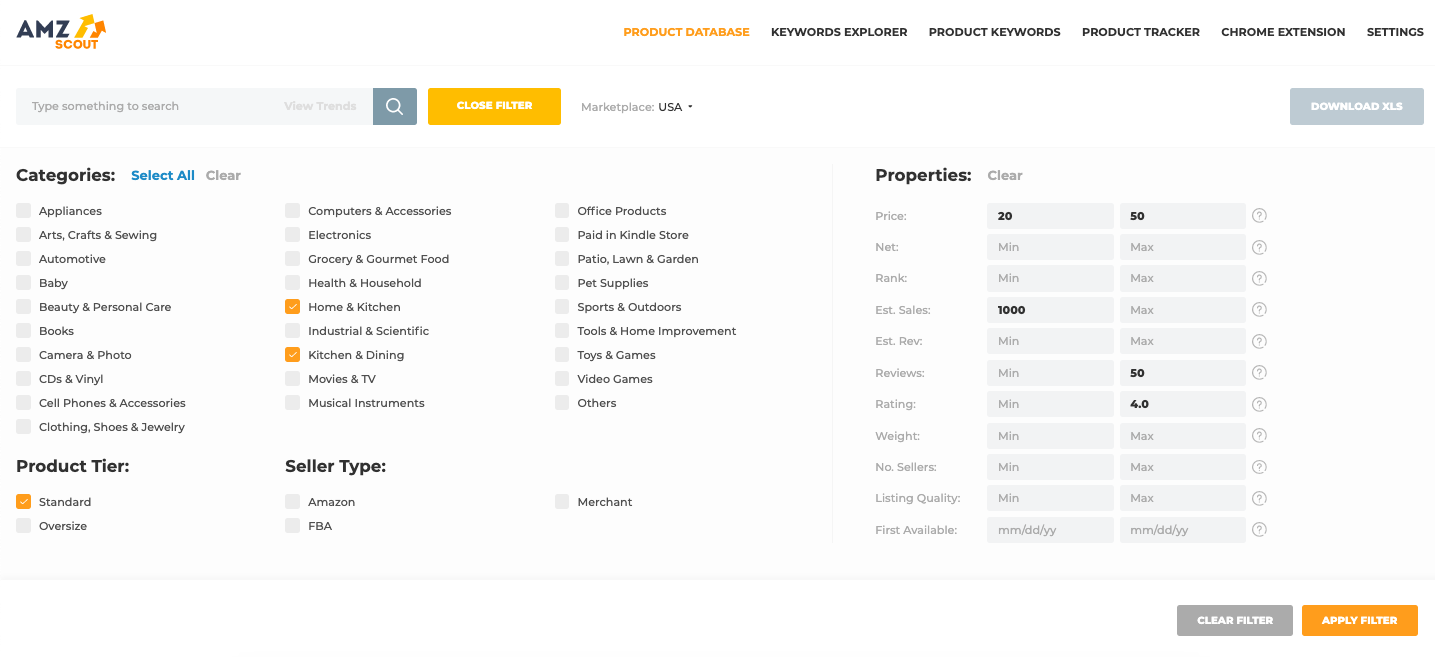The image size is (1435, 657).
Task: Open the Listing Quality help icon
Action: [1259, 497]
